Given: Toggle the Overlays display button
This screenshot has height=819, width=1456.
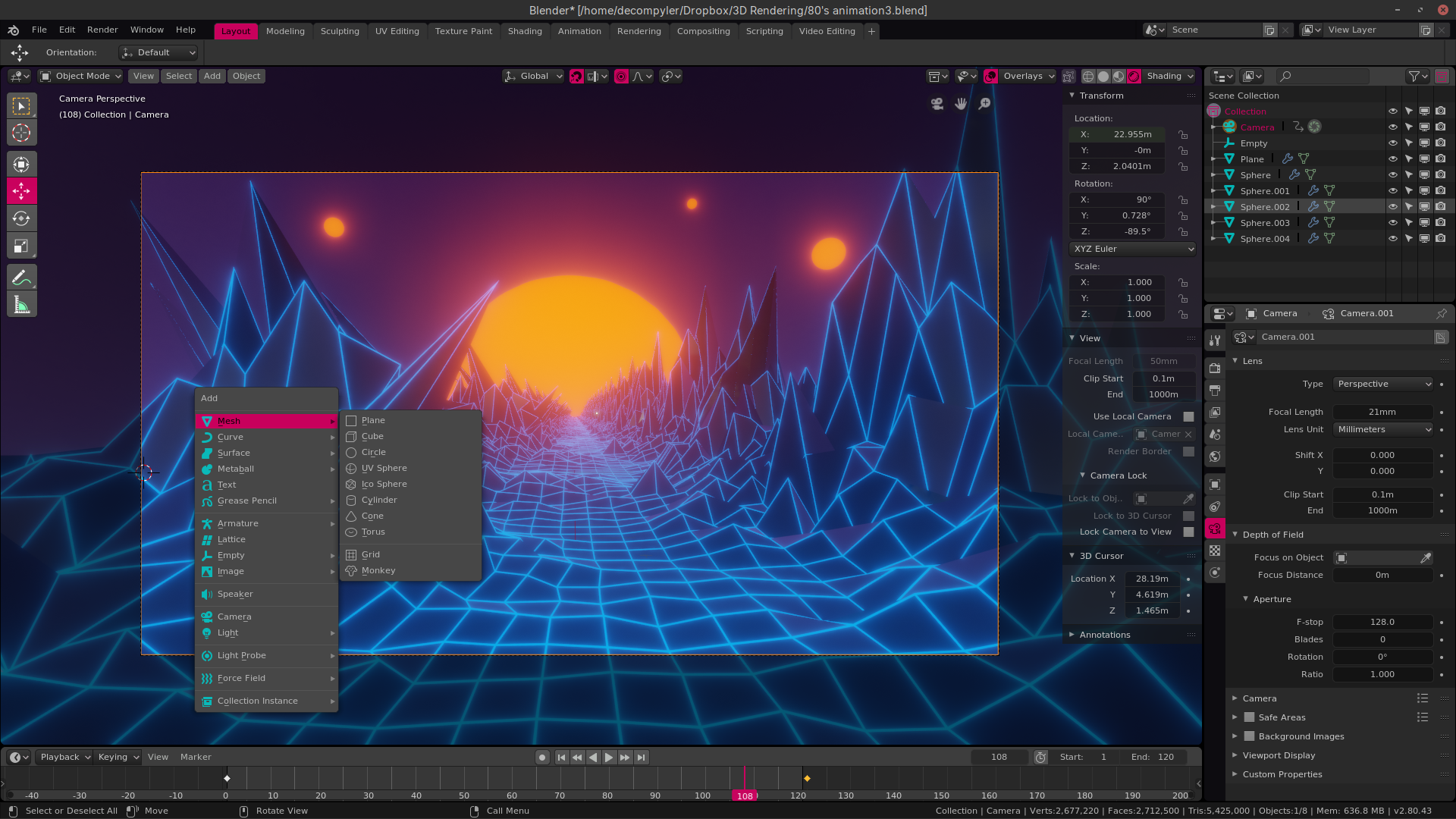Looking at the screenshot, I should (990, 76).
